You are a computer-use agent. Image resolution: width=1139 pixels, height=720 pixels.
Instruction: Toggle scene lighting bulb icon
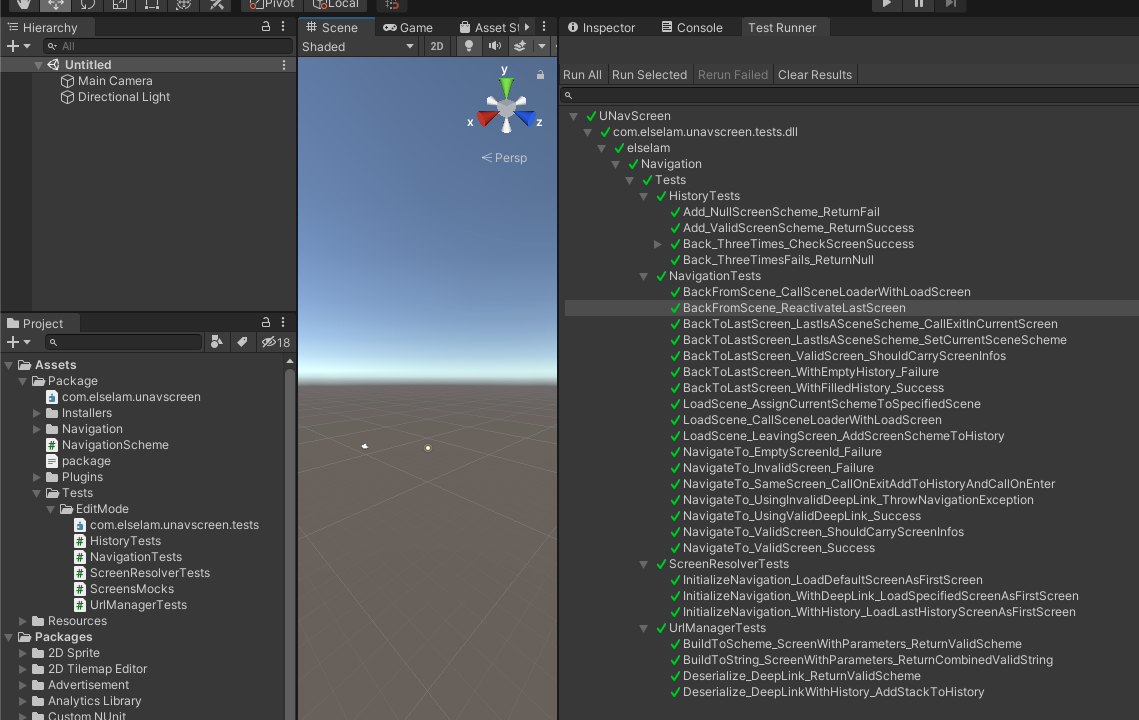coord(469,46)
